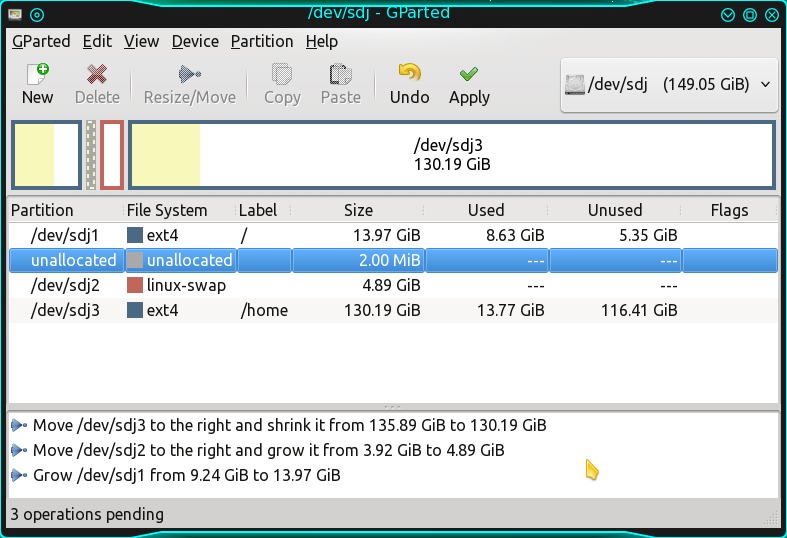
Task: Select the Grow /dev/sdj1 pending operation
Action: click(x=186, y=475)
